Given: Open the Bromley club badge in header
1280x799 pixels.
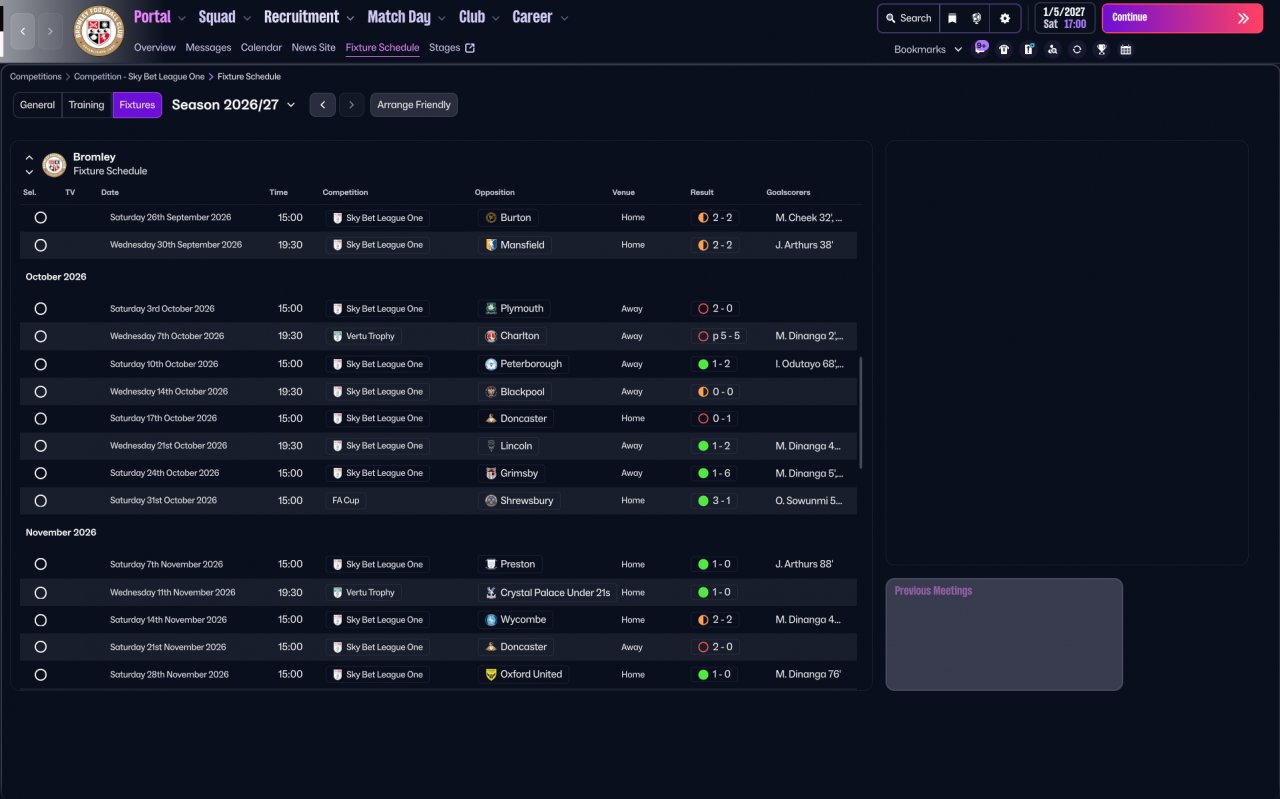Looking at the screenshot, I should (99, 31).
